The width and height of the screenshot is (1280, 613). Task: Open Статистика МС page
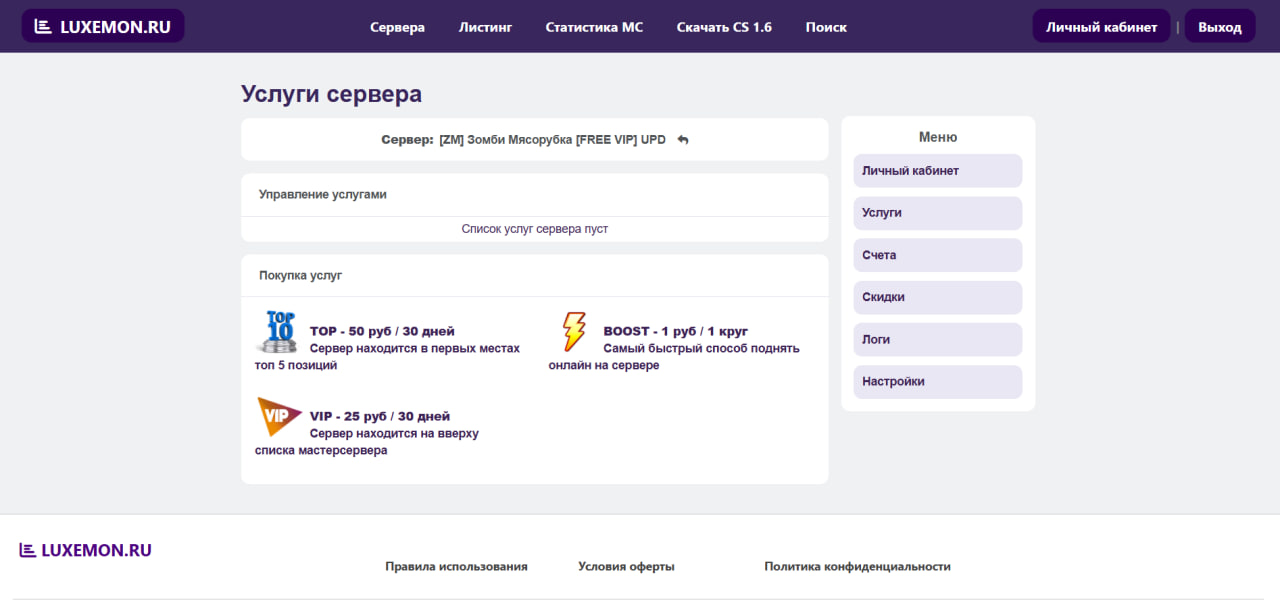click(x=594, y=27)
